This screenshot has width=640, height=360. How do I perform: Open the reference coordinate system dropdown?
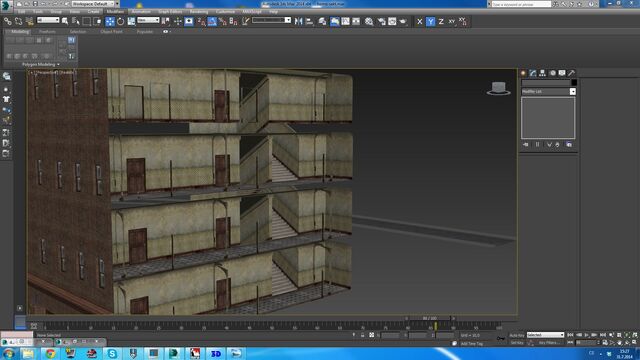tap(148, 20)
